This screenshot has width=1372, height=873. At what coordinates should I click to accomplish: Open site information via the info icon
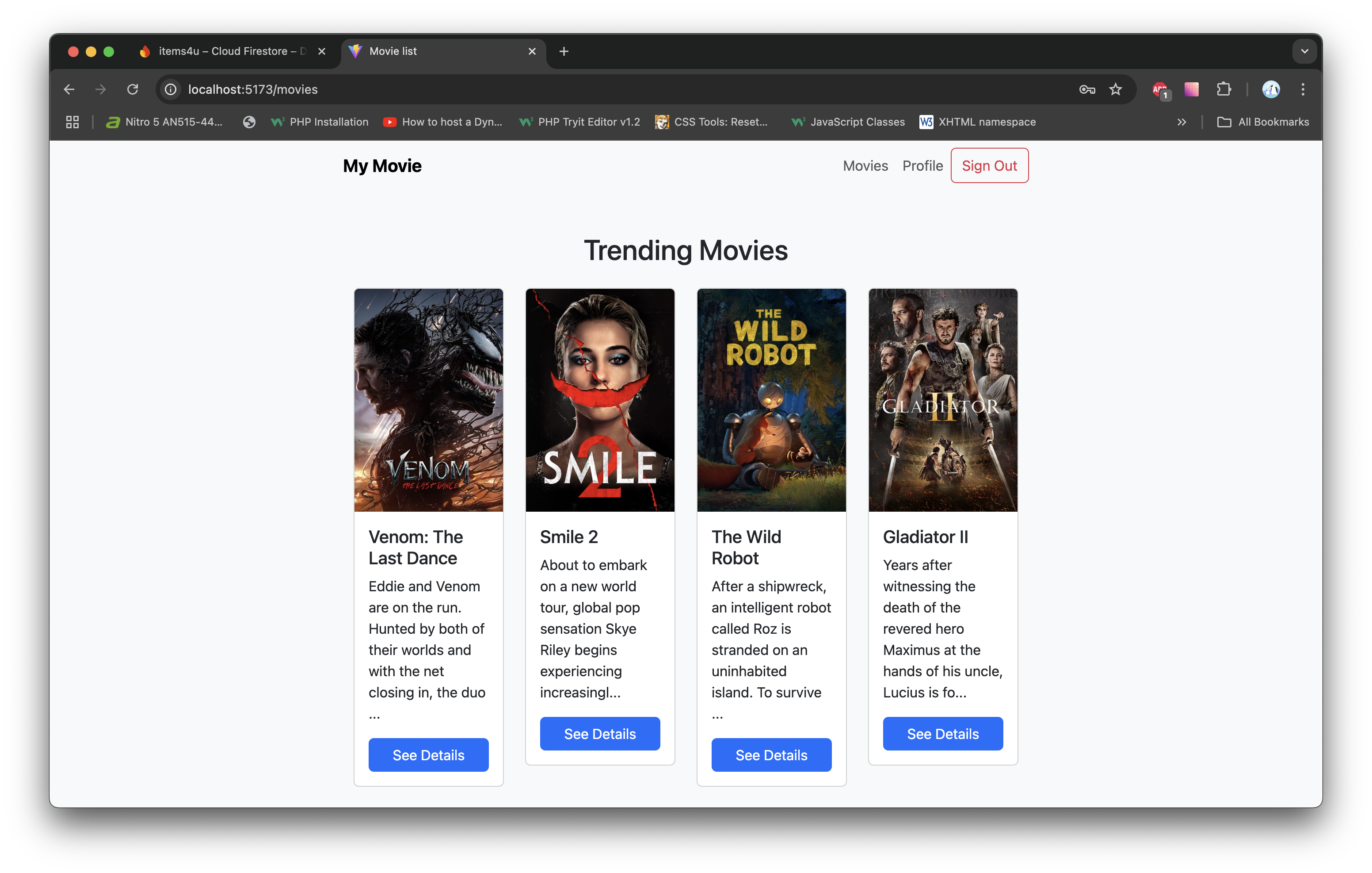[170, 89]
